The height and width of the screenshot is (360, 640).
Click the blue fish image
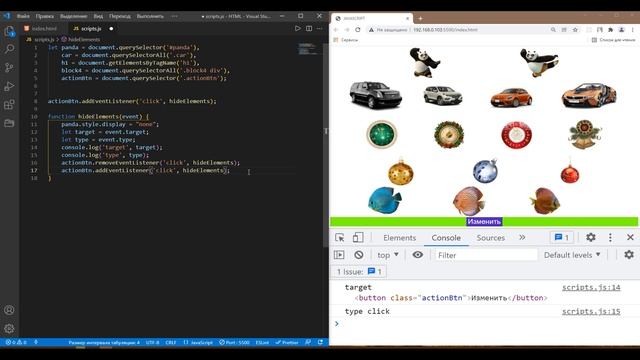[384, 200]
